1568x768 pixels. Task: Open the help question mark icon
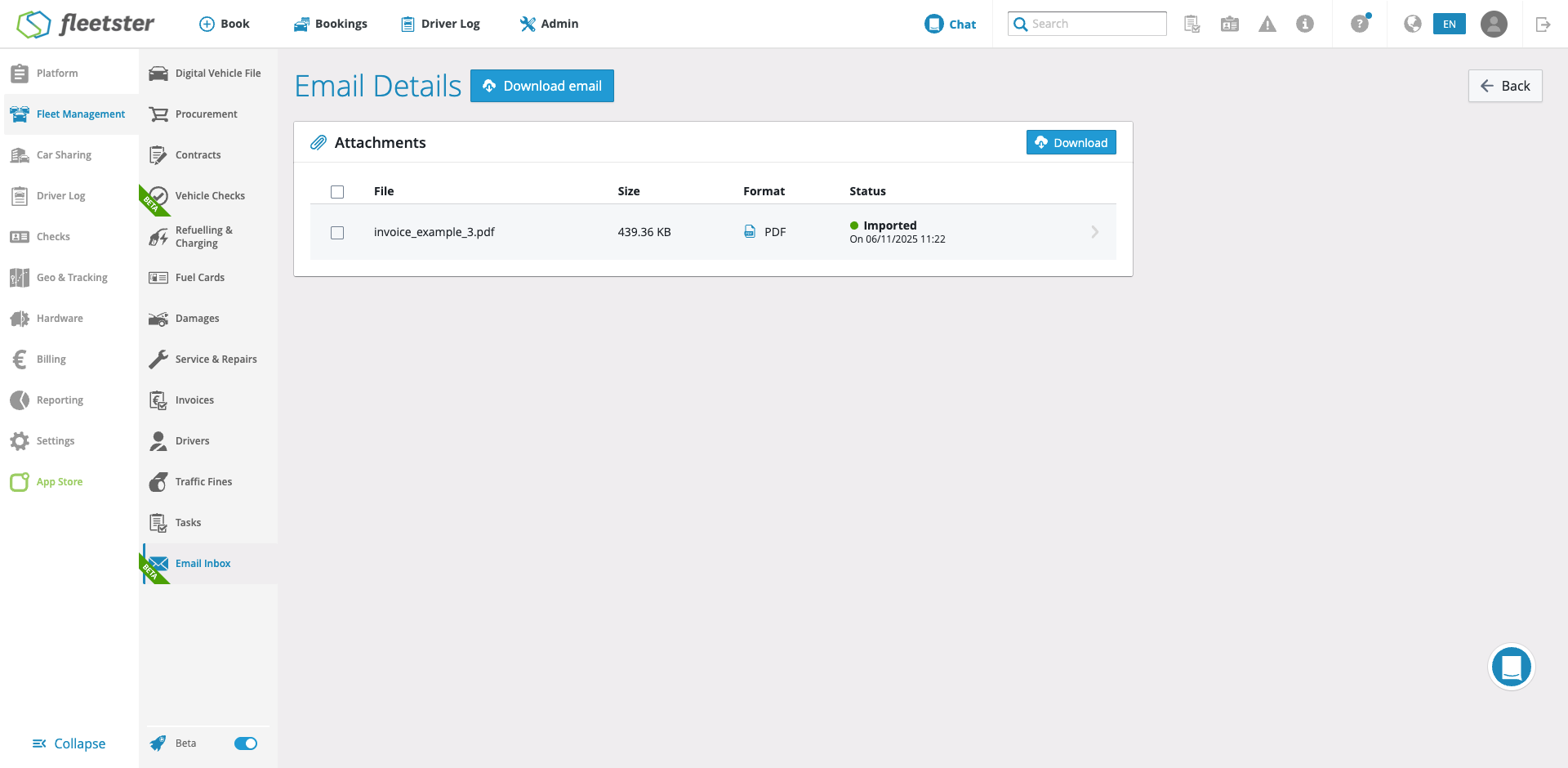[1360, 24]
